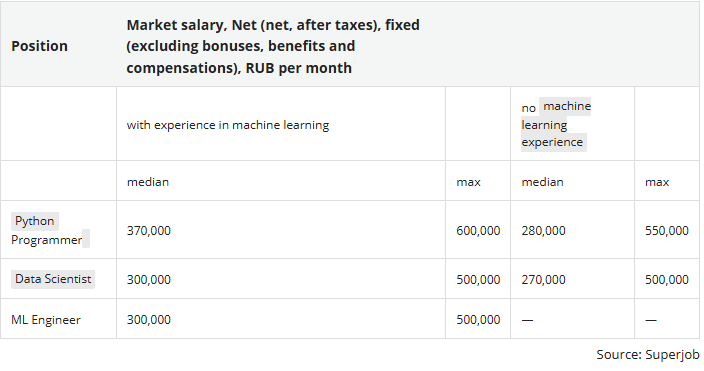Click the highlighted Programmer text
The width and height of the screenshot is (704, 371).
click(47, 239)
